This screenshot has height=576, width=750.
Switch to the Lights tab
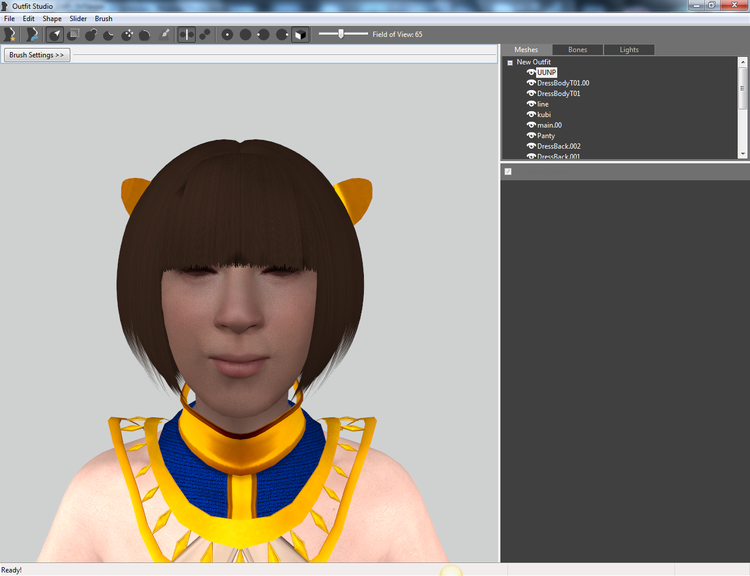tap(629, 50)
